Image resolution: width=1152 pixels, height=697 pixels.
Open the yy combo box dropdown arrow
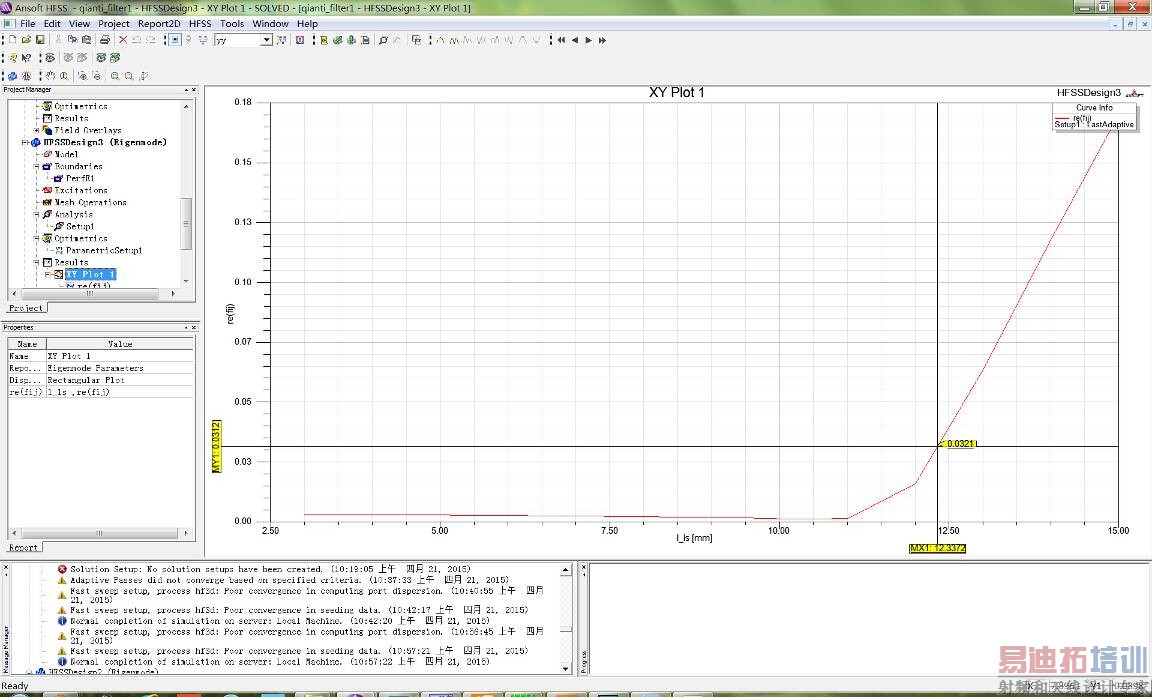coord(266,40)
